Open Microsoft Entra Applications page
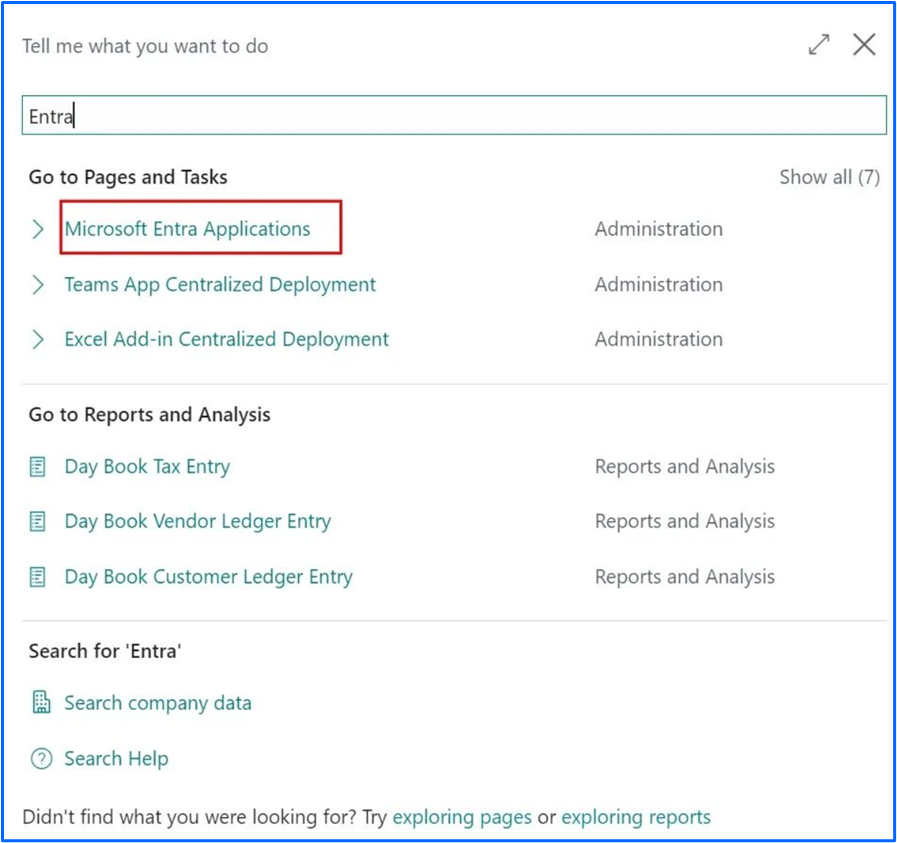Viewport: 897px width, 843px height. tap(187, 229)
